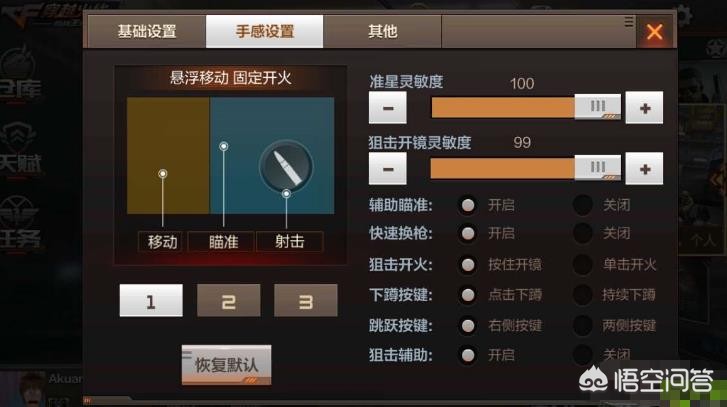Viewport: 727px width, 407px height.
Task: Set 狙击开火 to 单击开火
Action: 583,265
